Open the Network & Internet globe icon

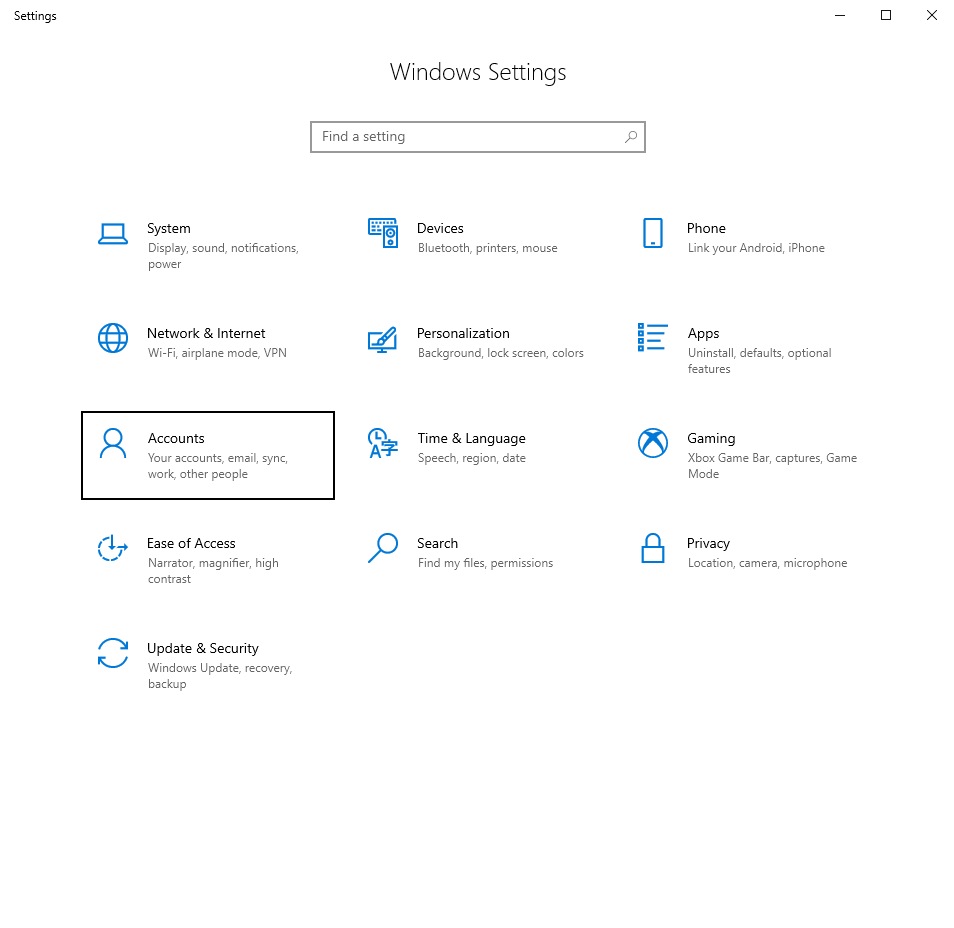pyautogui.click(x=113, y=338)
